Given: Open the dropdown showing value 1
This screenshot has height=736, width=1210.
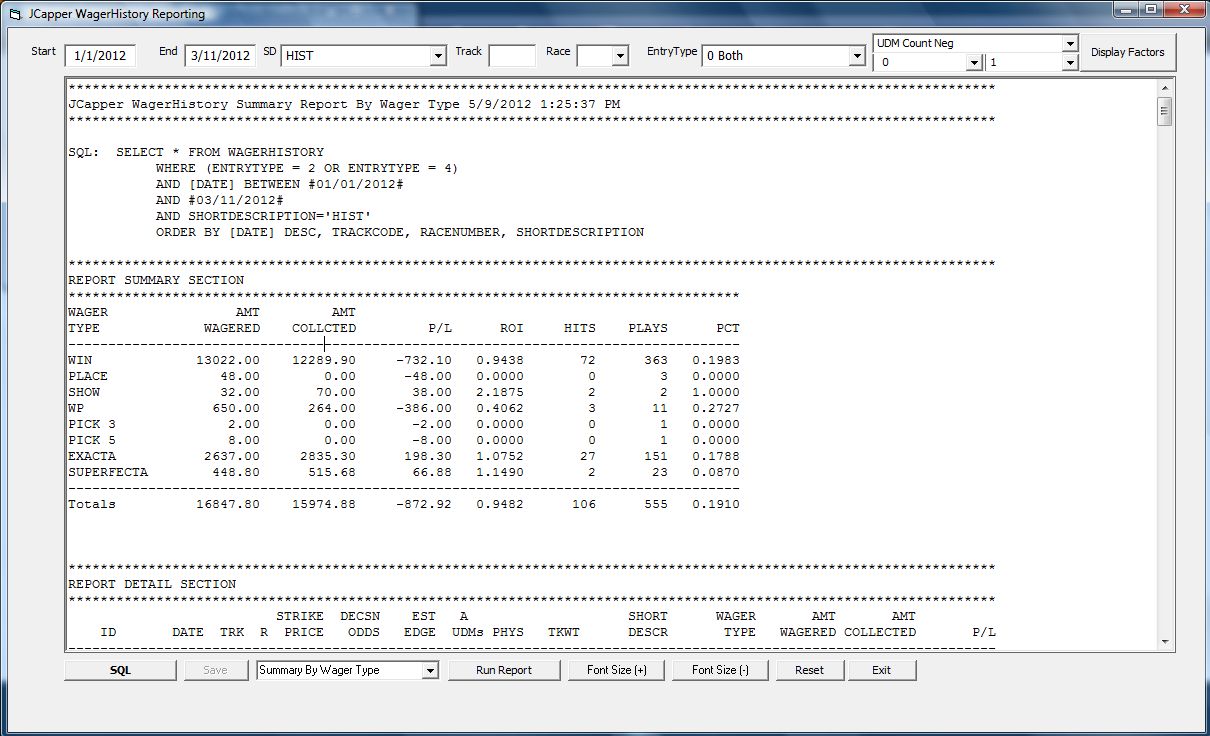Looking at the screenshot, I should point(1070,62).
